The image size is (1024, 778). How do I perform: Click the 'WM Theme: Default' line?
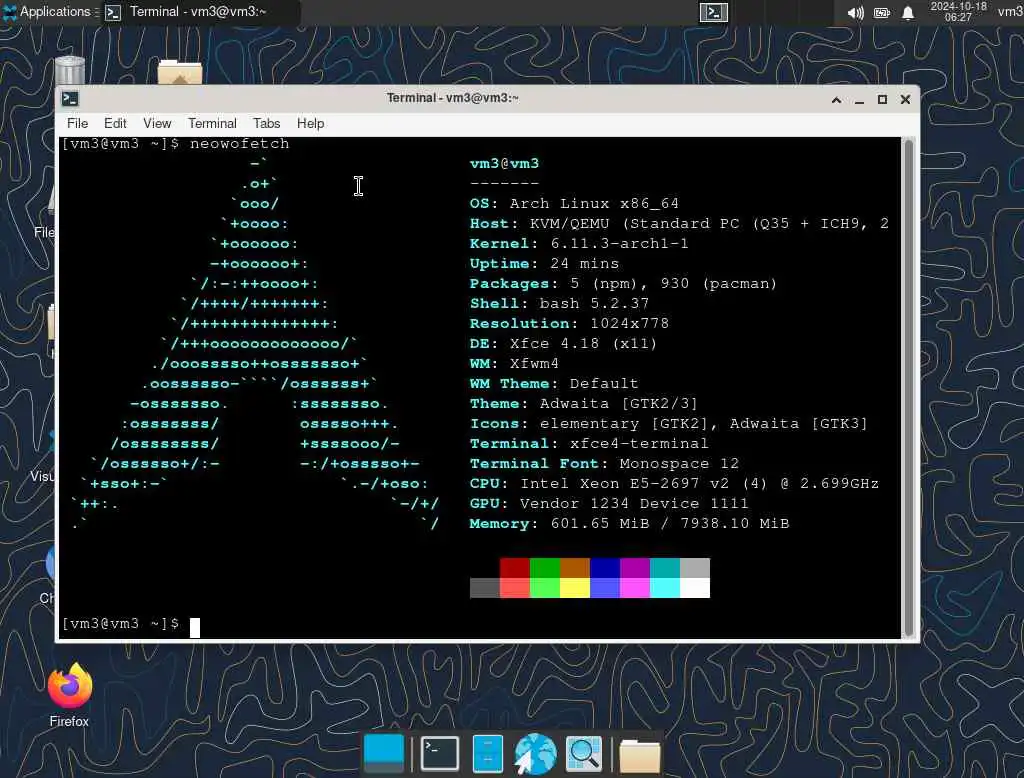pyautogui.click(x=554, y=384)
